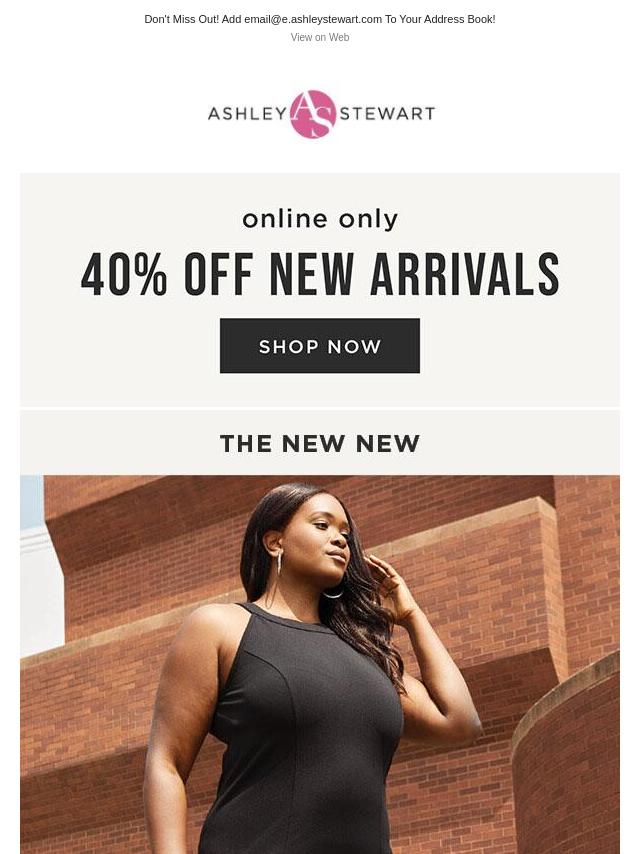Click the pink AS circle logo

click(x=313, y=114)
